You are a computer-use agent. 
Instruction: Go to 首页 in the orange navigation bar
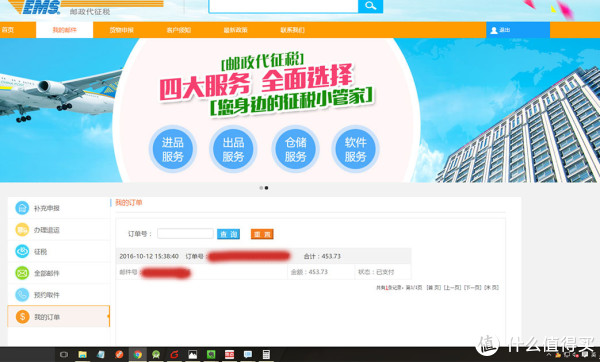pos(7,30)
